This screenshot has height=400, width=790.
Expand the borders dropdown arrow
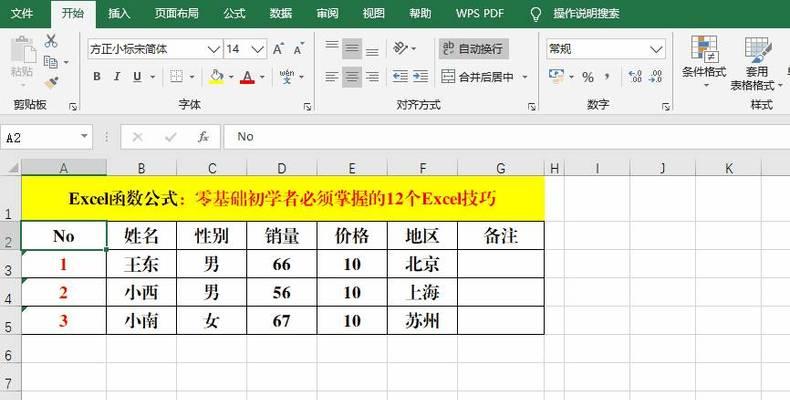tap(192, 77)
